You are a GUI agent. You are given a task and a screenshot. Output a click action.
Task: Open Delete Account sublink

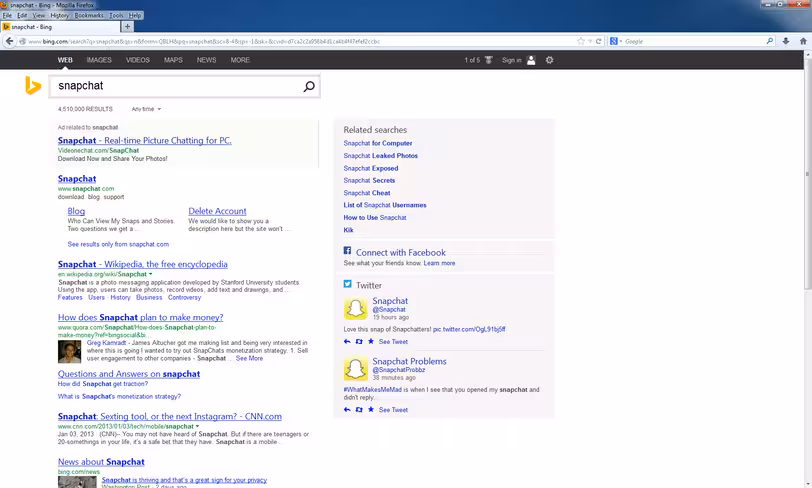(x=217, y=211)
